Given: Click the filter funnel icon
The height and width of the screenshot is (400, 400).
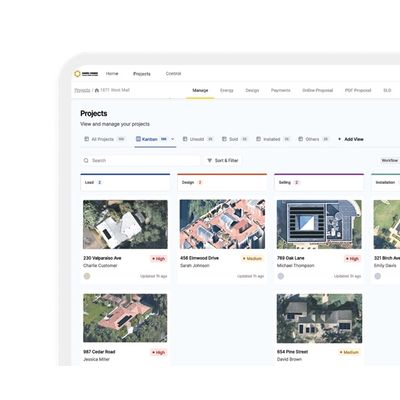Looking at the screenshot, I should [x=210, y=160].
